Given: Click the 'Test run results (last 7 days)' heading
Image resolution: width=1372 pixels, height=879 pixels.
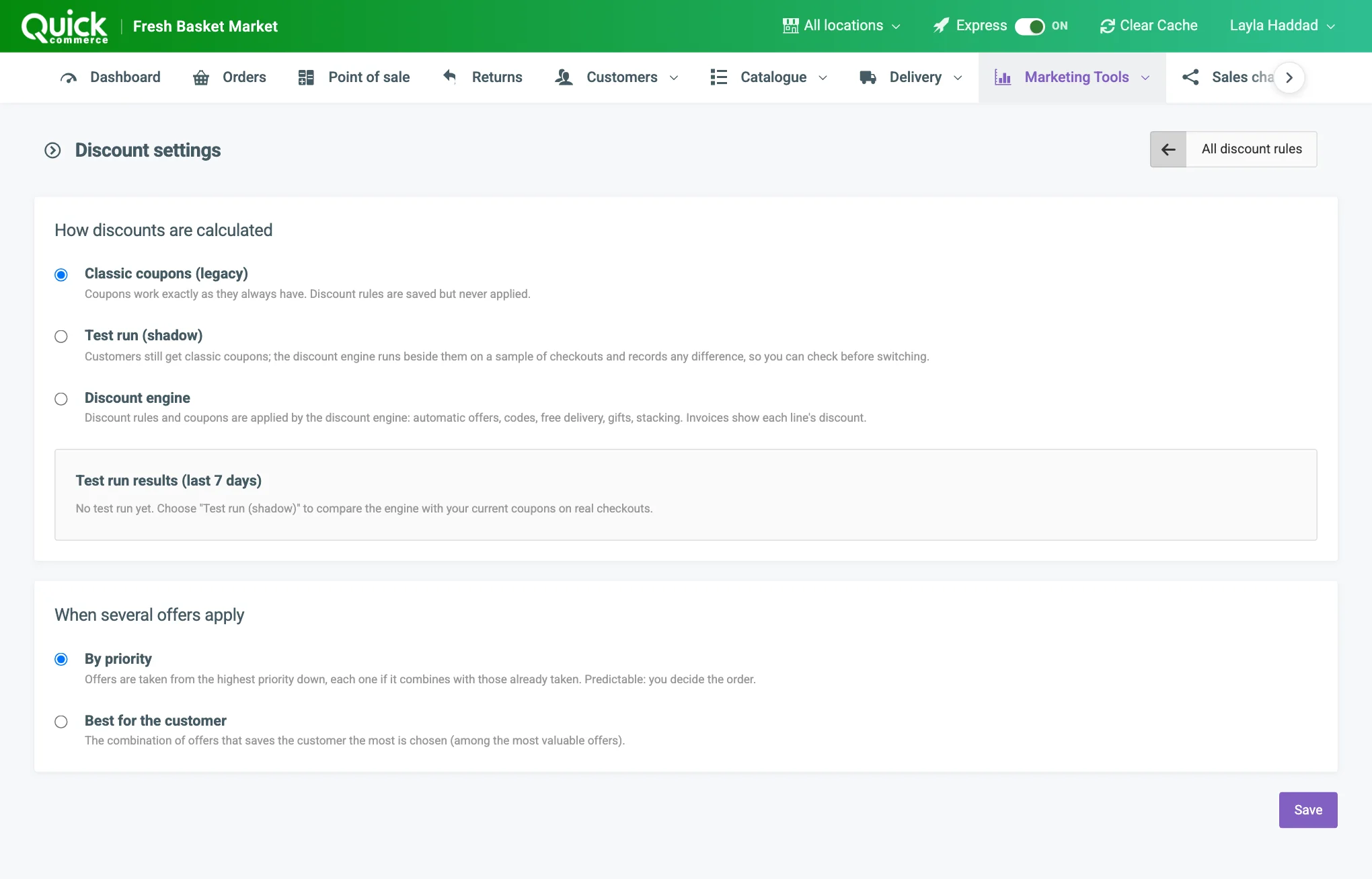Looking at the screenshot, I should tap(169, 481).
